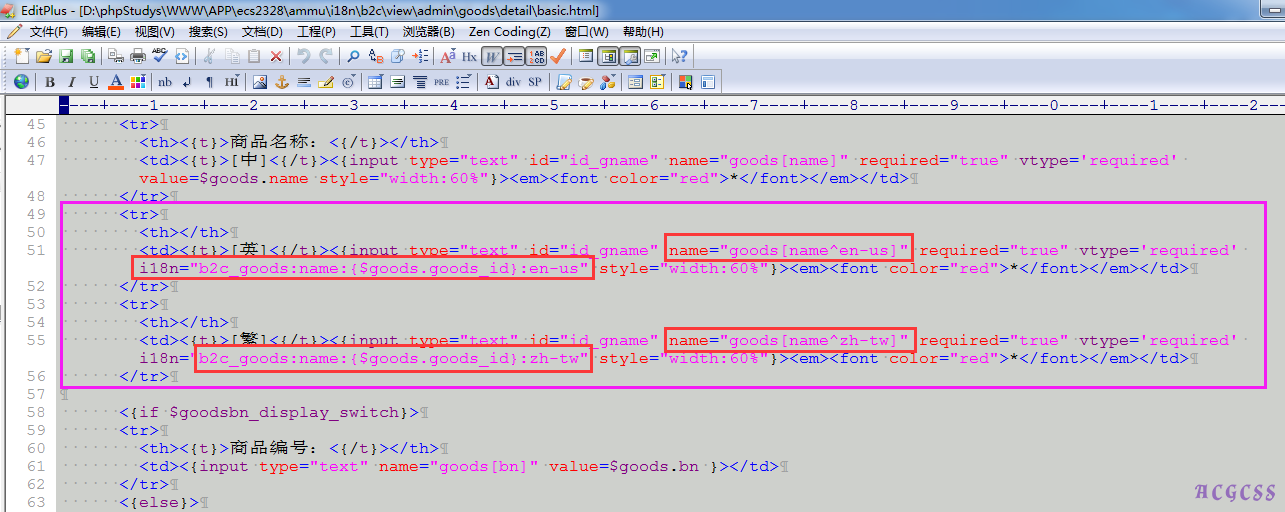This screenshot has height=512, width=1285.
Task: Open the font Aa dropdown
Action: coord(447,56)
